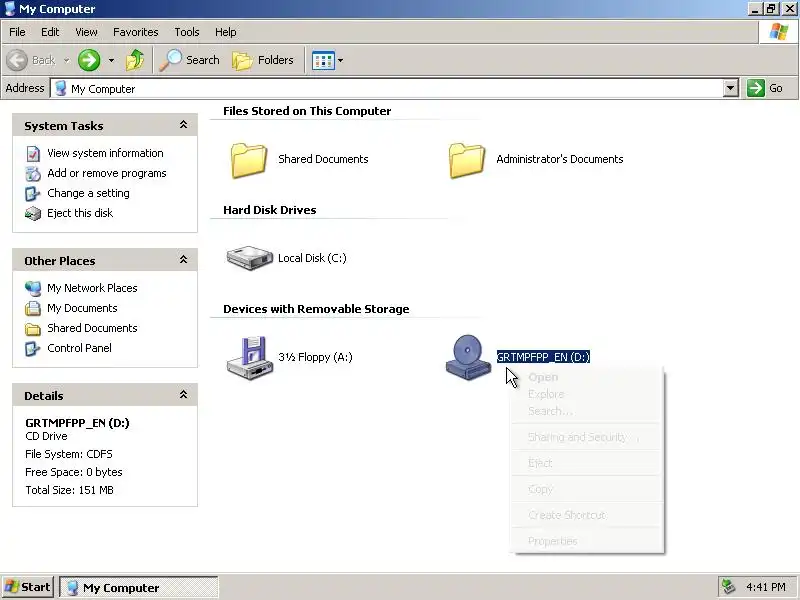Select Administrator's Documents folder icon

click(467, 160)
